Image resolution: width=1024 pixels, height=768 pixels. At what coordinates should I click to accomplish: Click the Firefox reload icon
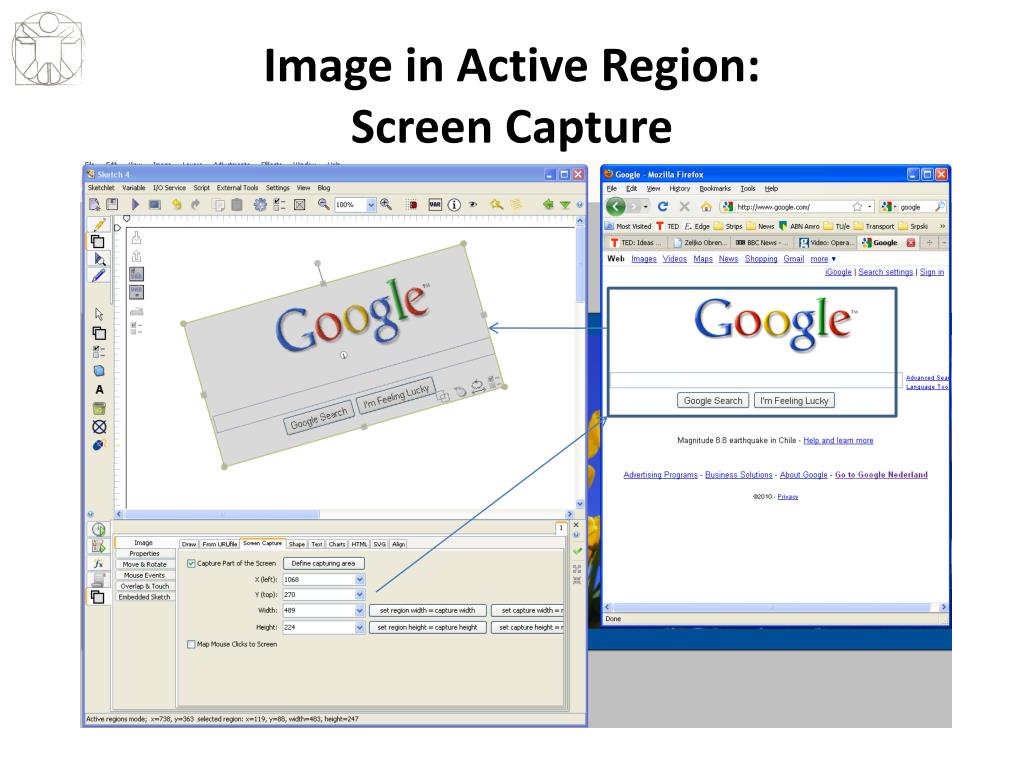click(x=663, y=206)
